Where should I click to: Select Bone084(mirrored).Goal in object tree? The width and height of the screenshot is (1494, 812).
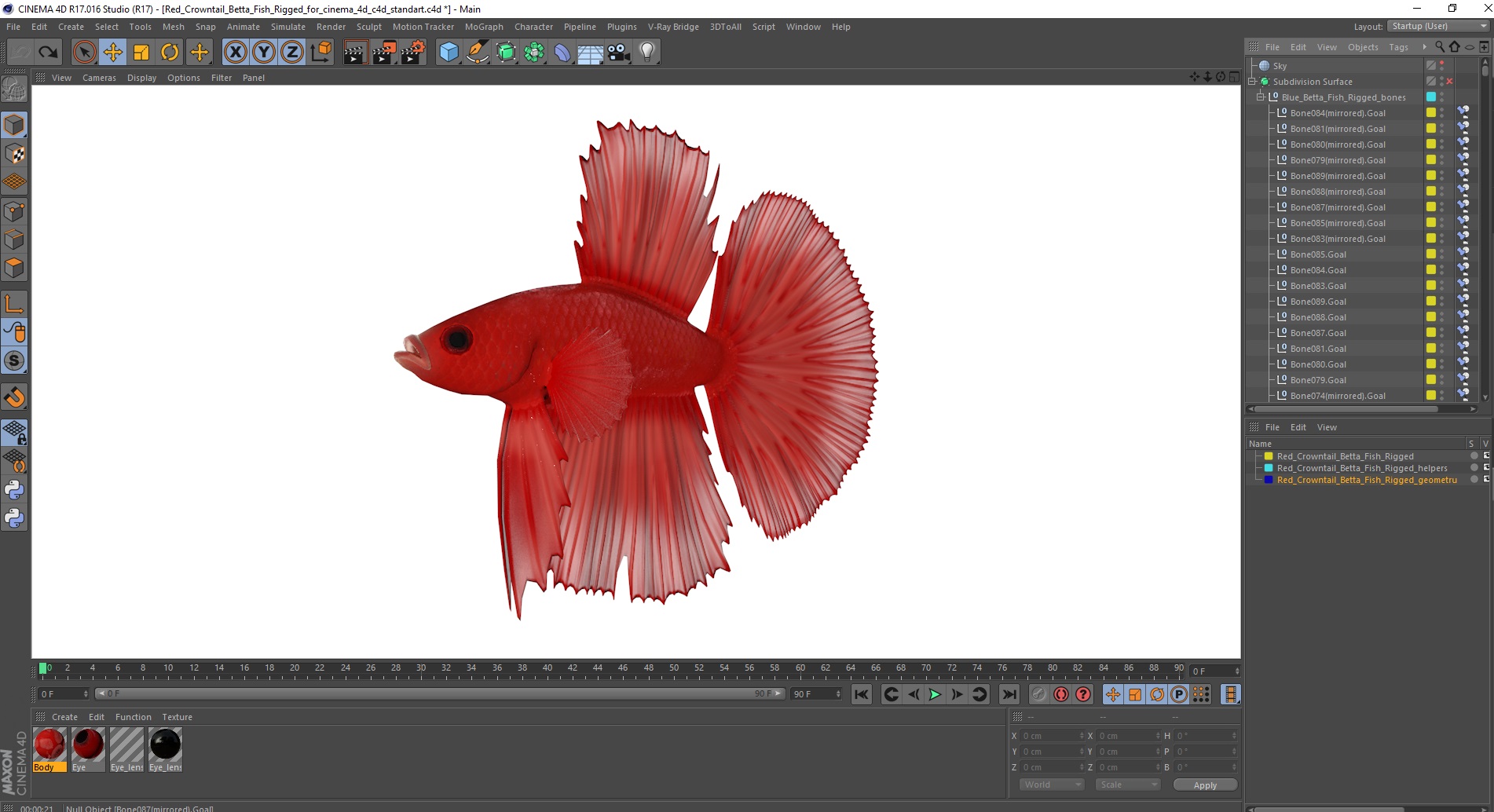click(x=1338, y=113)
